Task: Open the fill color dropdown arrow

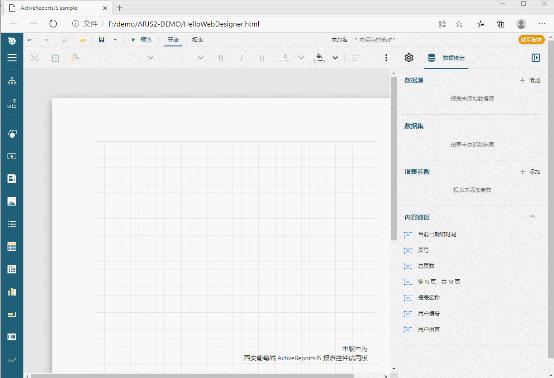Action: 335,58
